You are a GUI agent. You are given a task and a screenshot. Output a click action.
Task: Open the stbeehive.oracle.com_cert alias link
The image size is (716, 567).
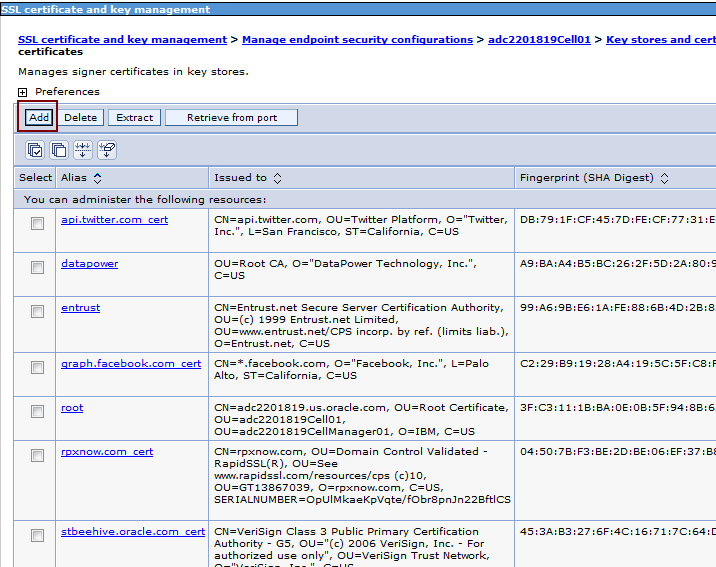133,531
